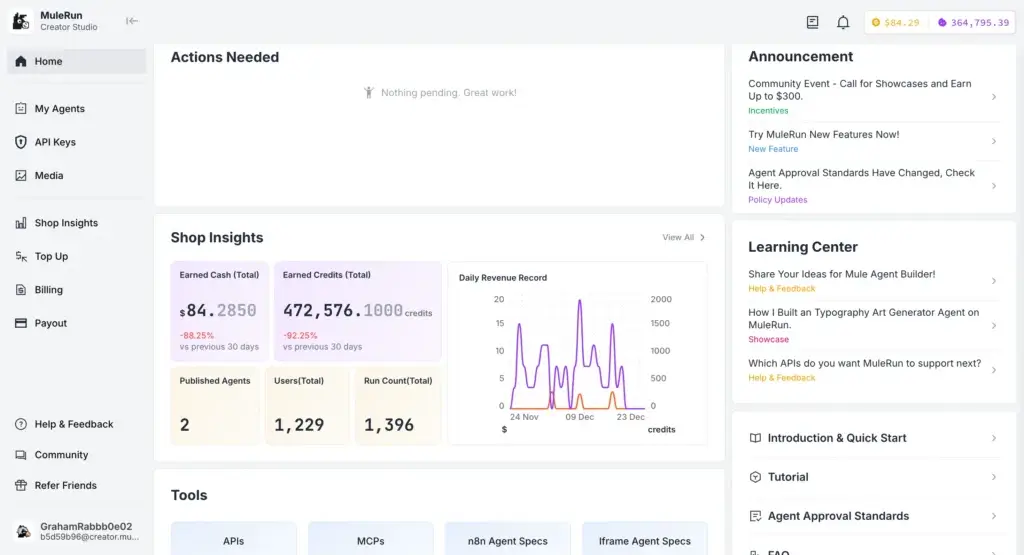Click the Earned Cash (Total) card
The width and height of the screenshot is (1024, 555).
coord(219,311)
